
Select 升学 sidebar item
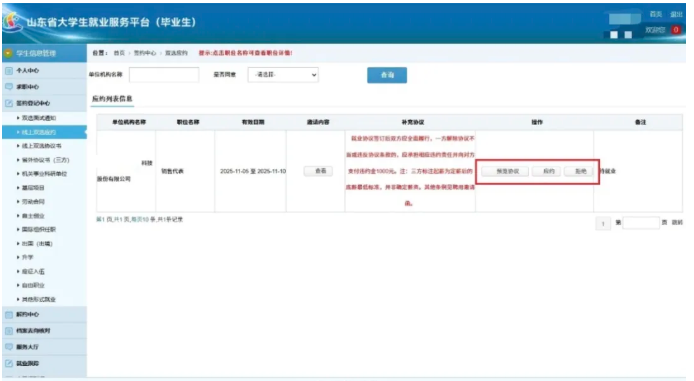(x=27, y=257)
